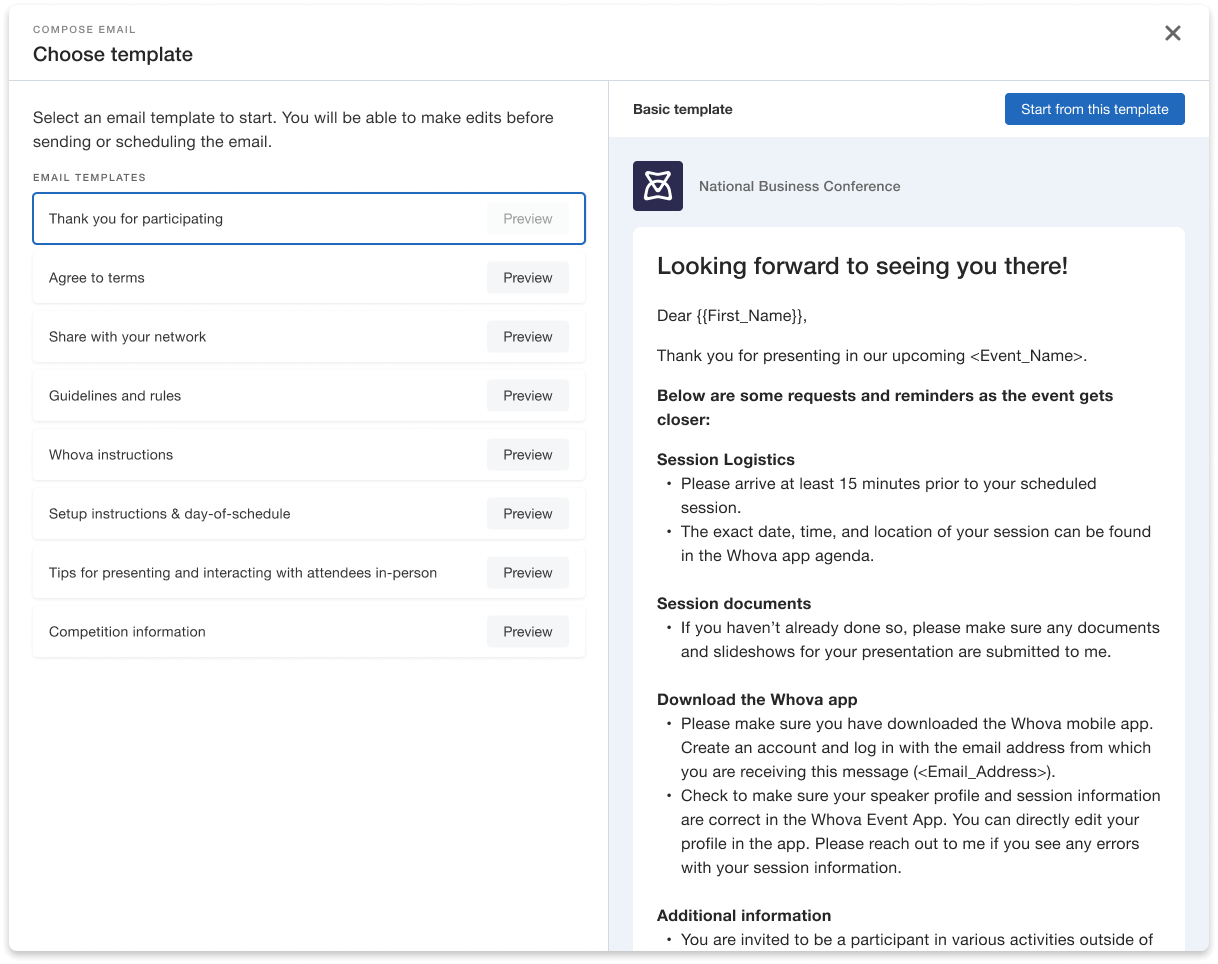Screen dimensions: 1218x964
Task: Select the Whova instructions template
Action: (111, 455)
